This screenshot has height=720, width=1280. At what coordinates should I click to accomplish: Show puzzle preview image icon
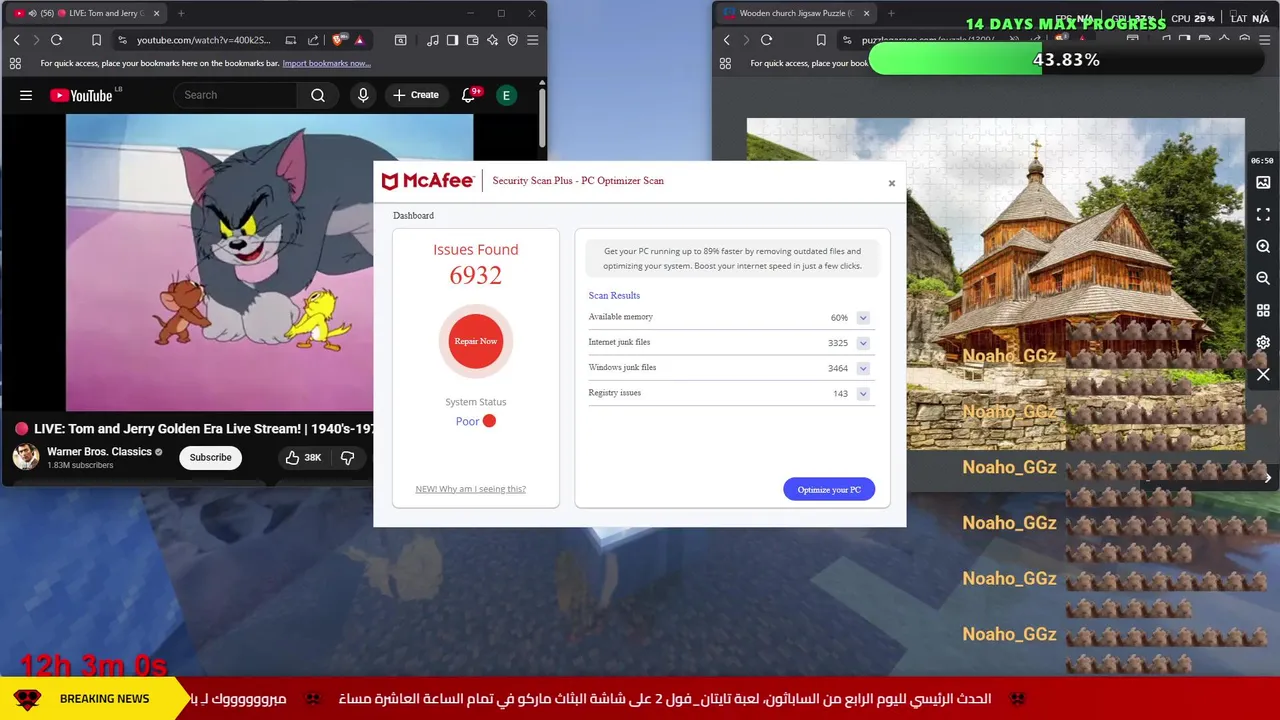pos(1263,182)
